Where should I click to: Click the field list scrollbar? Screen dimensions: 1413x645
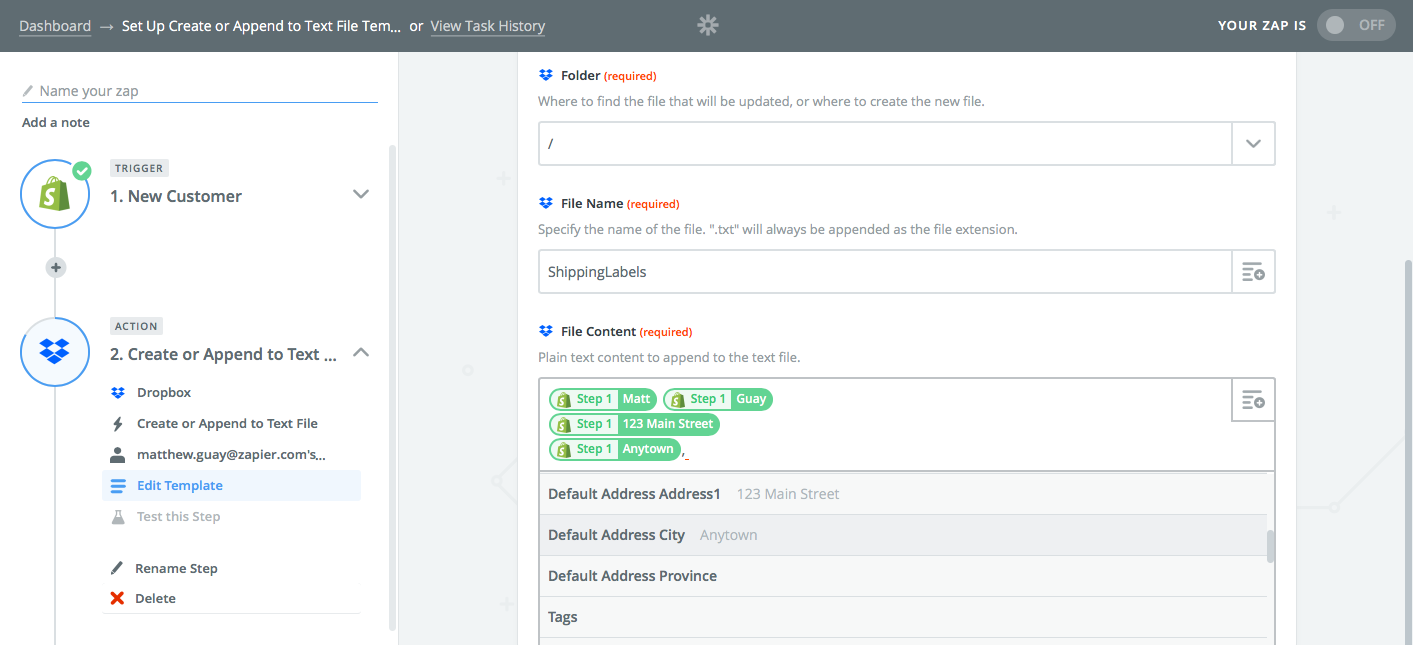(x=1271, y=546)
